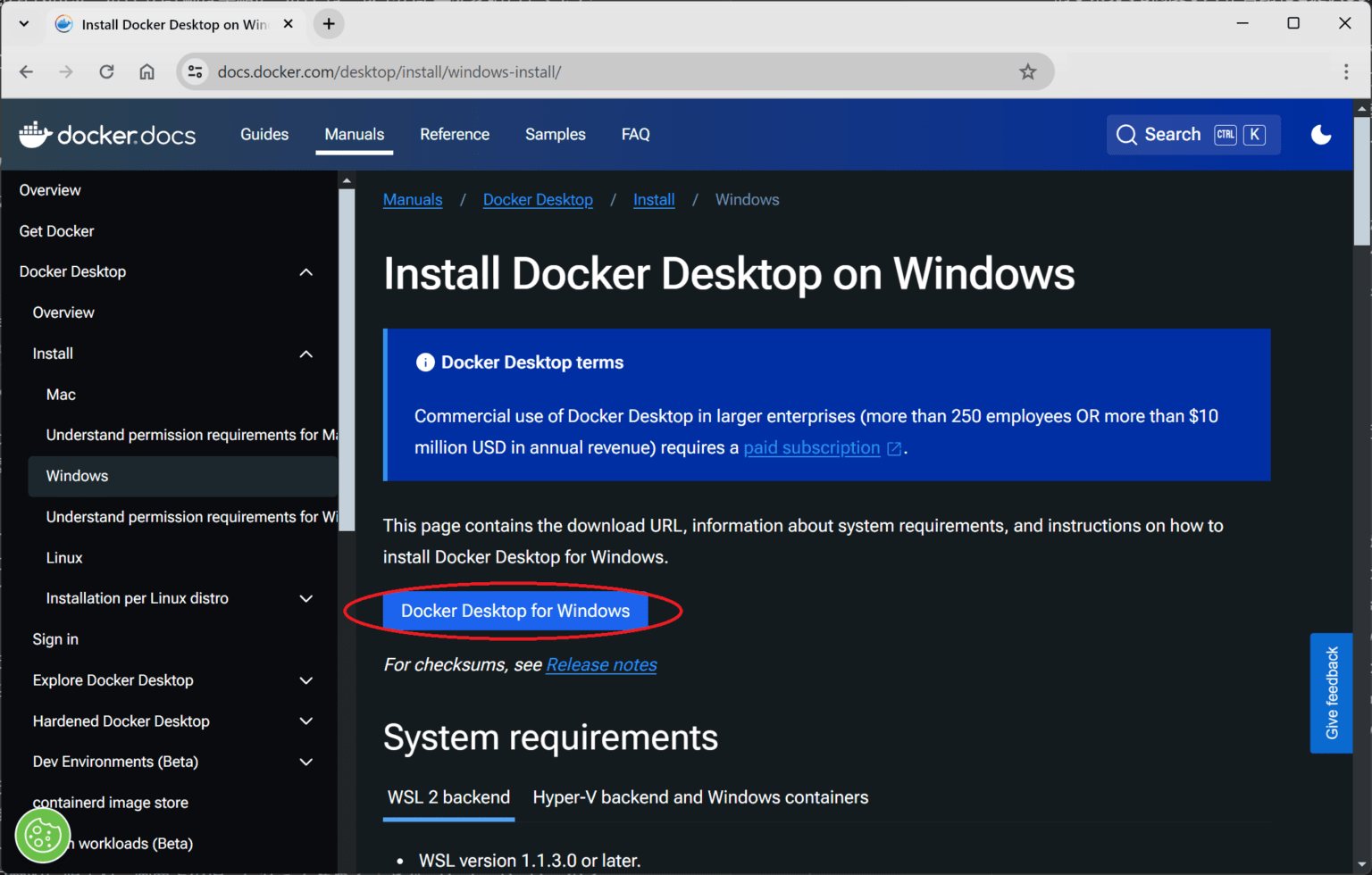Bookmark the page via the star icon
The width and height of the screenshot is (1372, 875).
[1028, 71]
